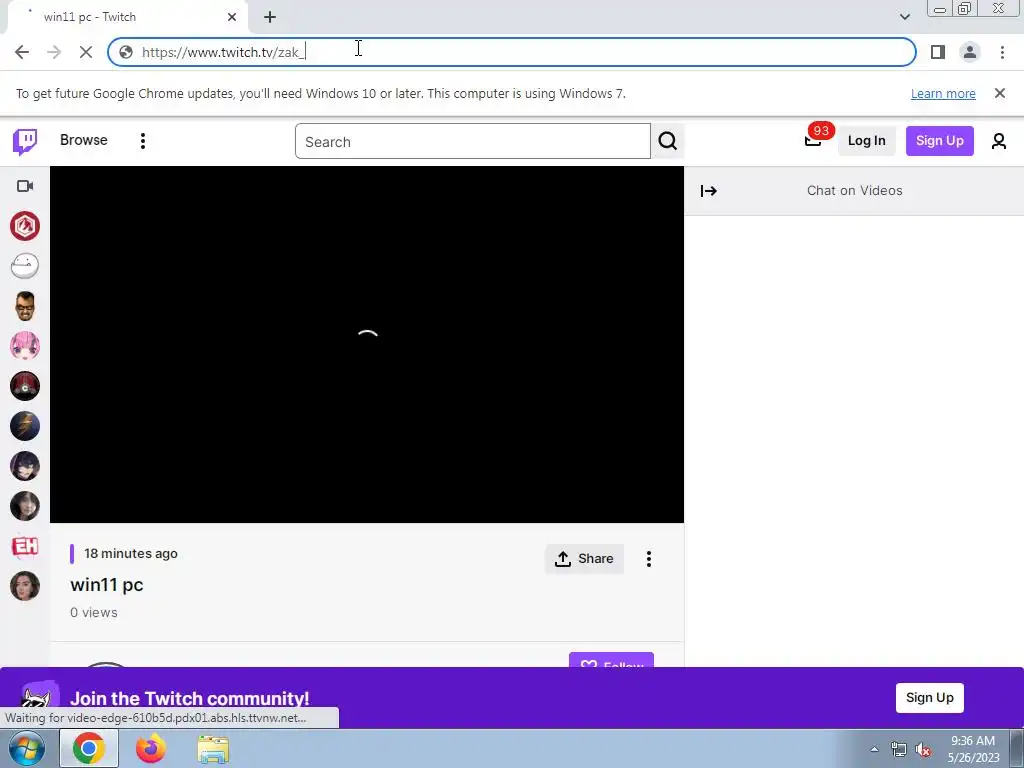Stop loading the page

point(86,52)
